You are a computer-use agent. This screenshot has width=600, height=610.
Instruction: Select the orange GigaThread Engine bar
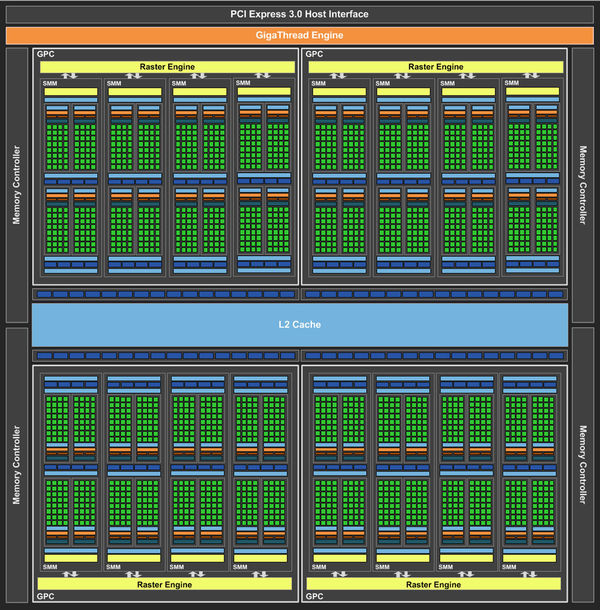tap(300, 35)
